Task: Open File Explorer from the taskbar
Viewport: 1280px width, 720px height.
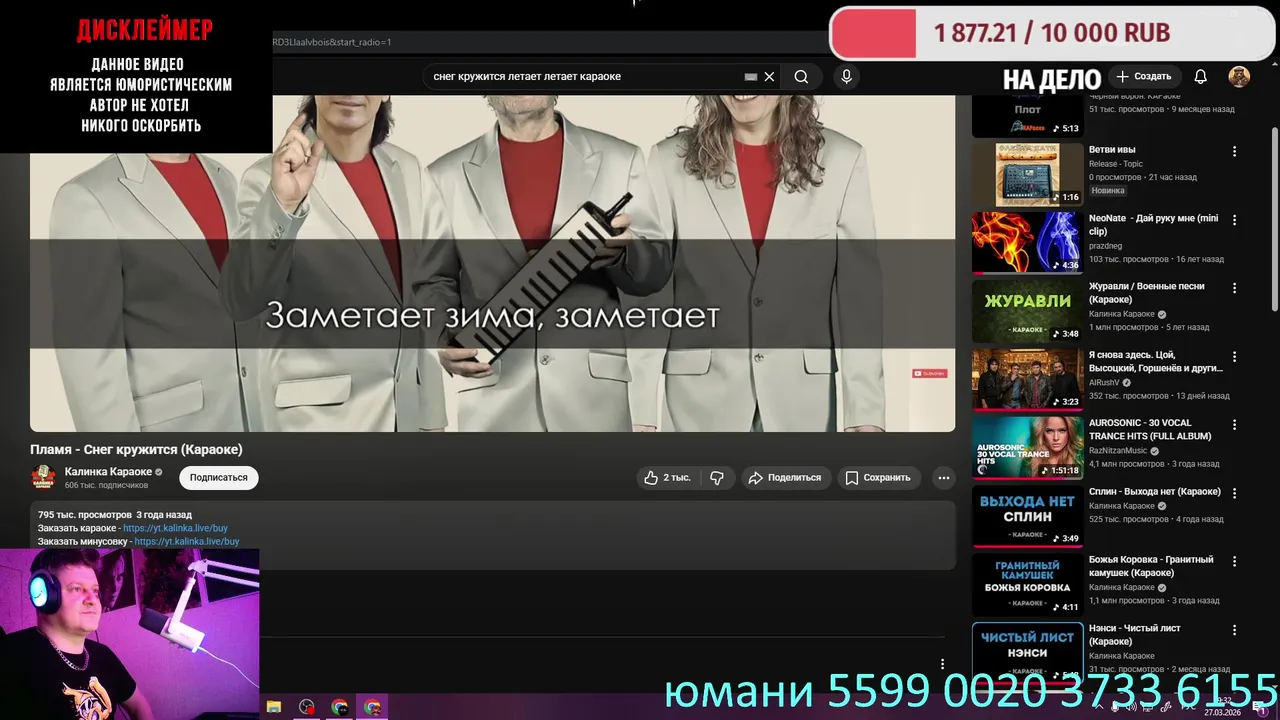Action: click(274, 707)
